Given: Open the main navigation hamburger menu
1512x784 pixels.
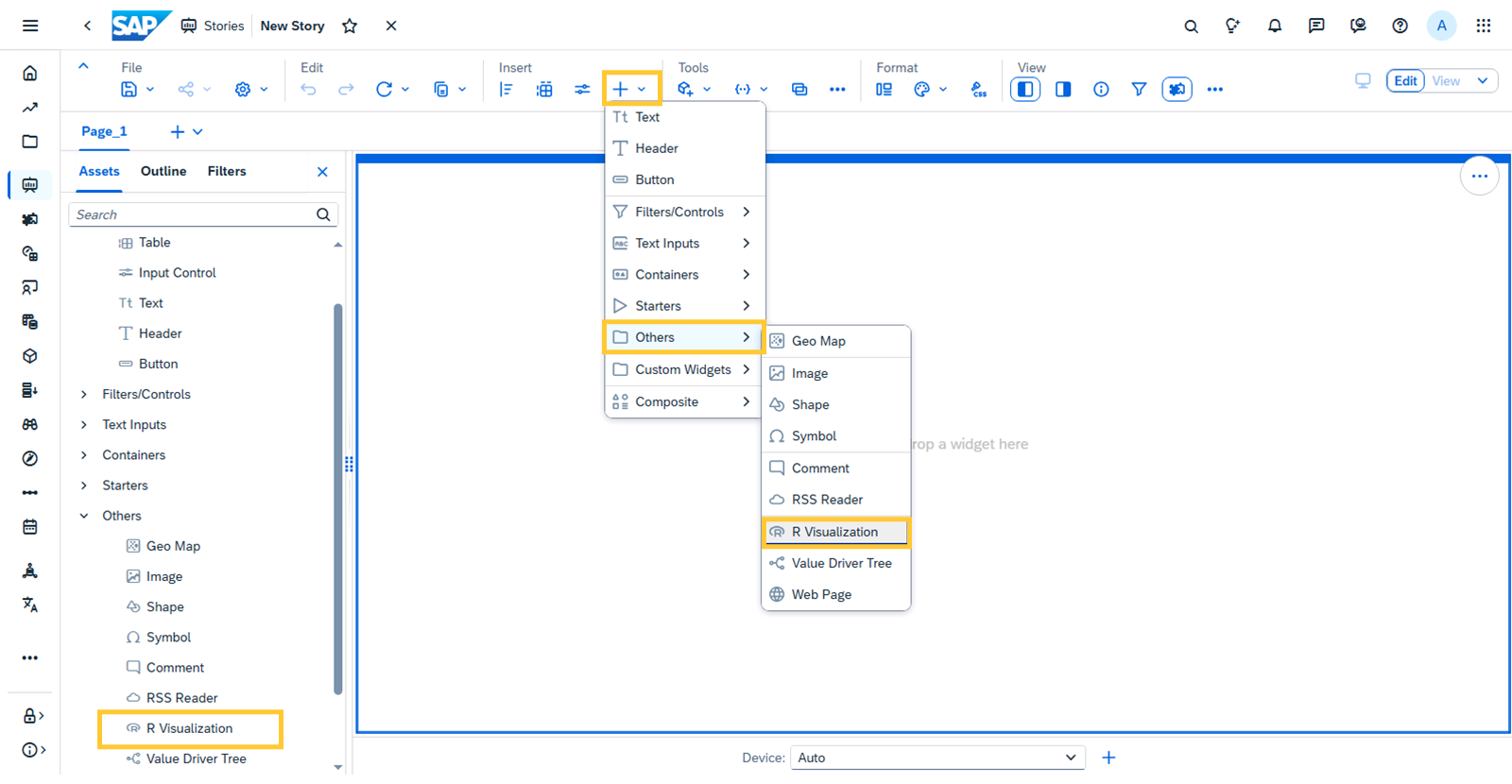Looking at the screenshot, I should point(30,26).
